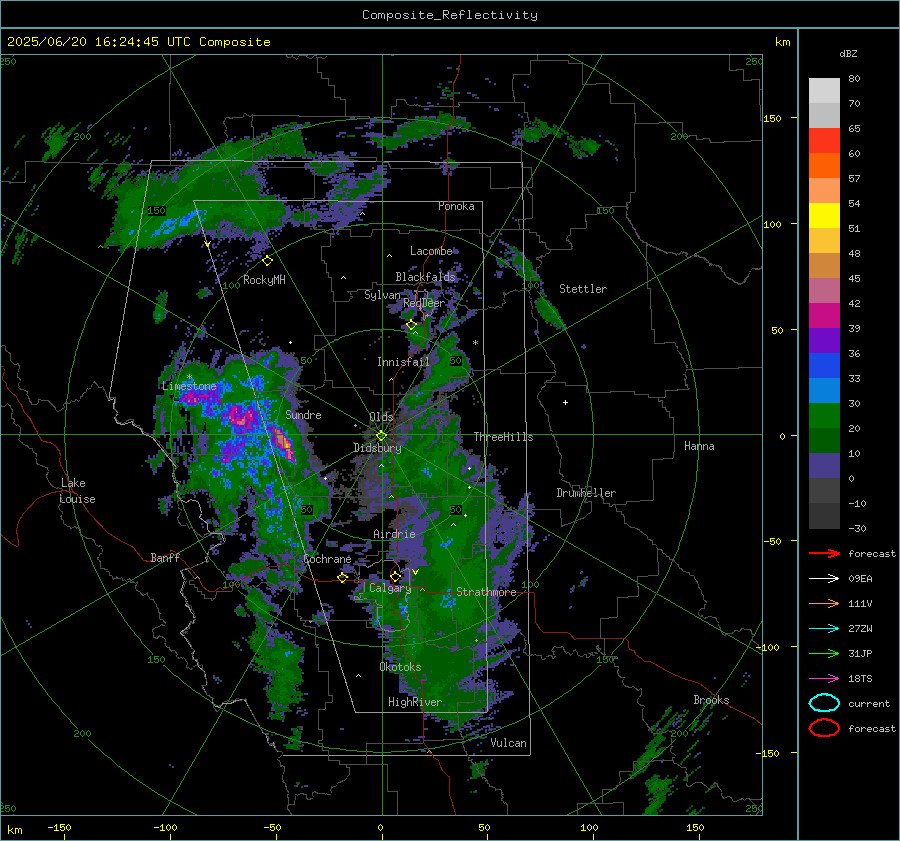Click the Okotoks town label
This screenshot has height=841, width=900.
pyautogui.click(x=400, y=667)
